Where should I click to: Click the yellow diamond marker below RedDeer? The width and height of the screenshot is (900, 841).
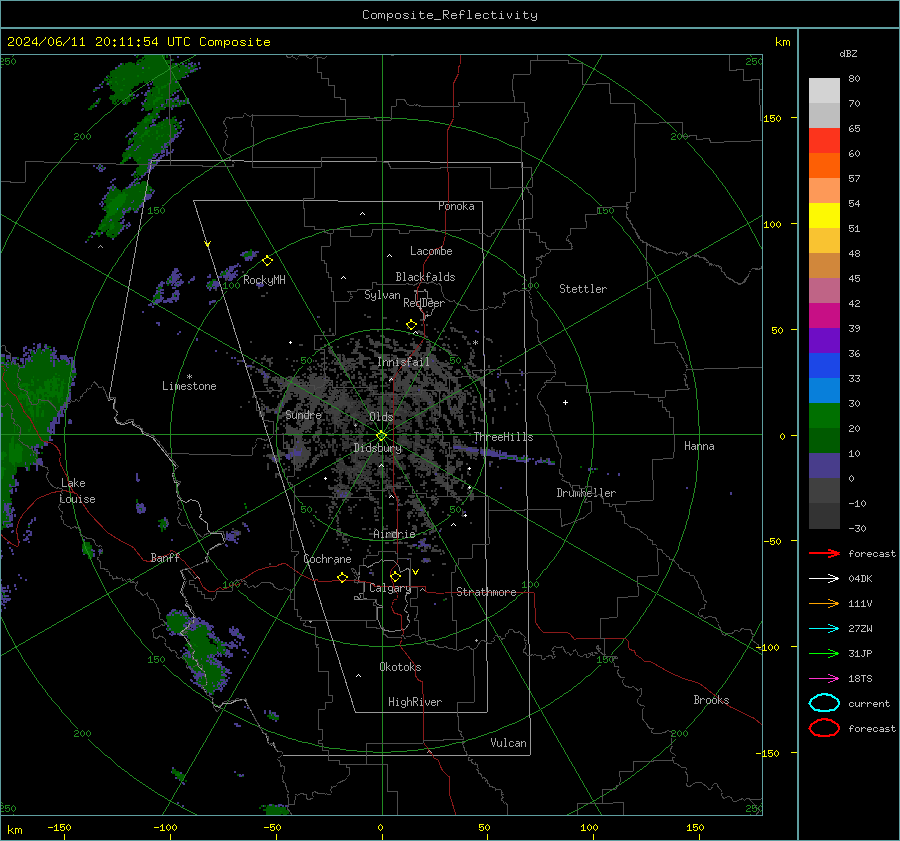click(x=412, y=325)
